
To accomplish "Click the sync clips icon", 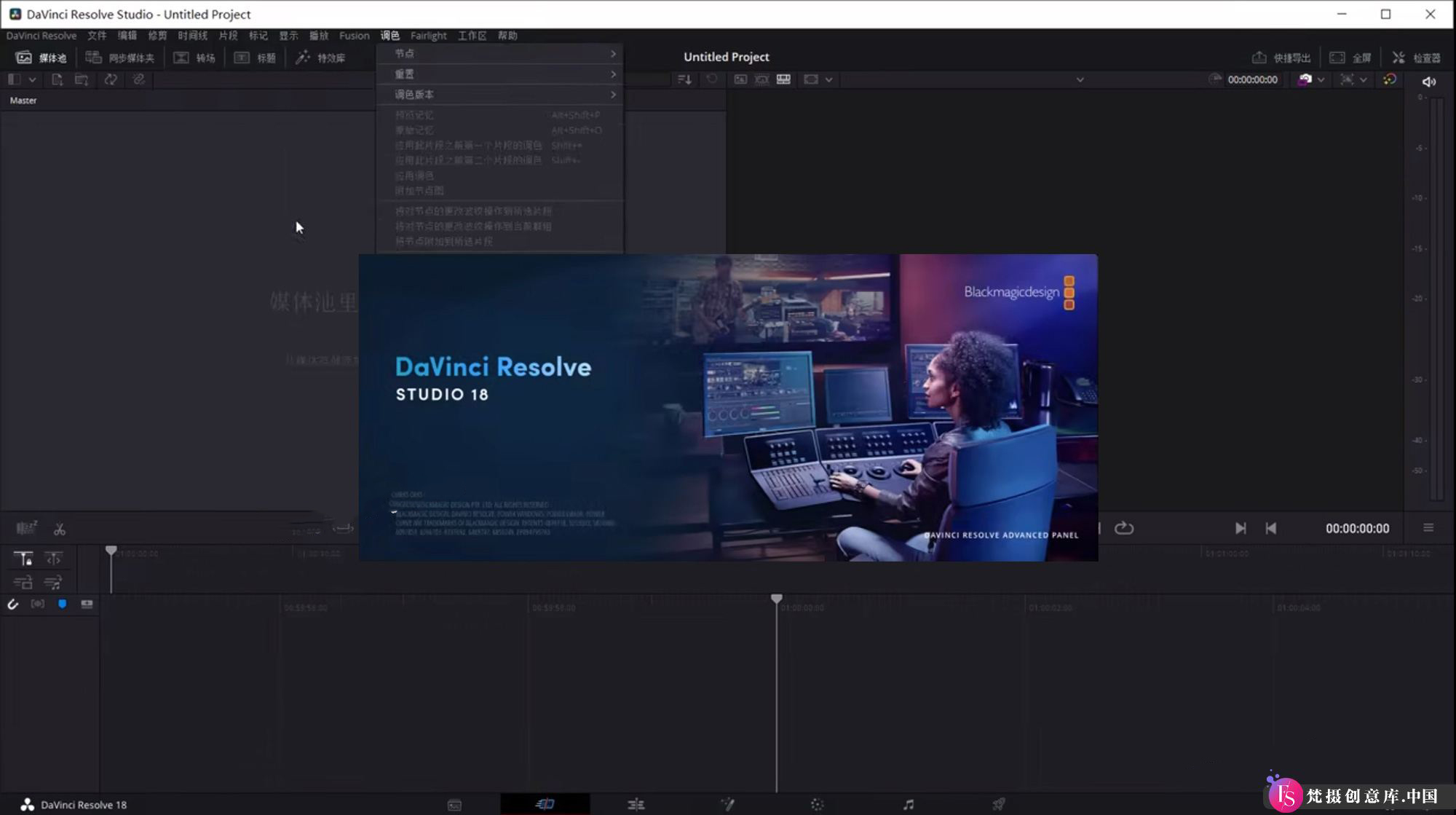I will (111, 79).
